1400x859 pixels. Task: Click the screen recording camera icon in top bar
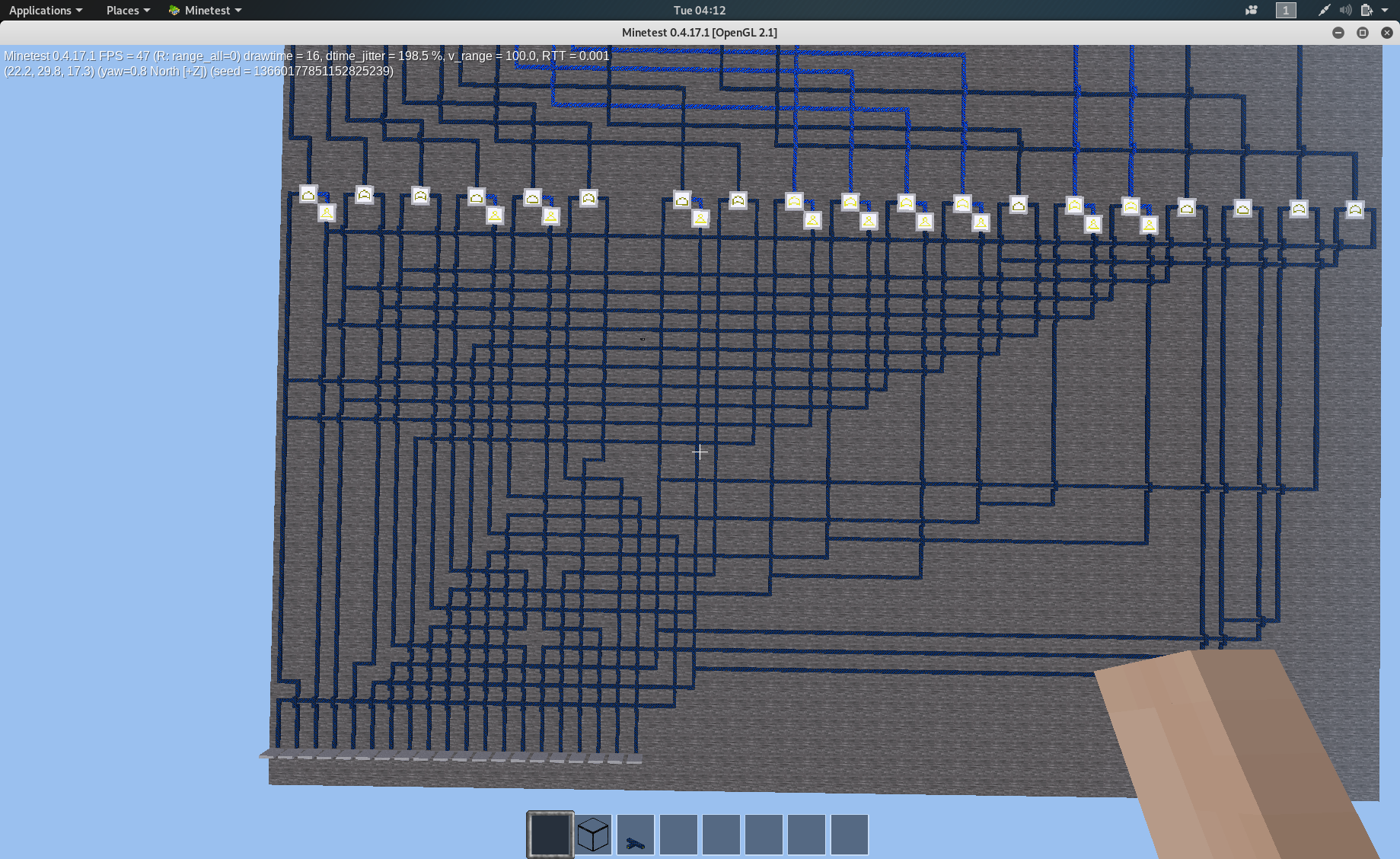click(x=1252, y=10)
